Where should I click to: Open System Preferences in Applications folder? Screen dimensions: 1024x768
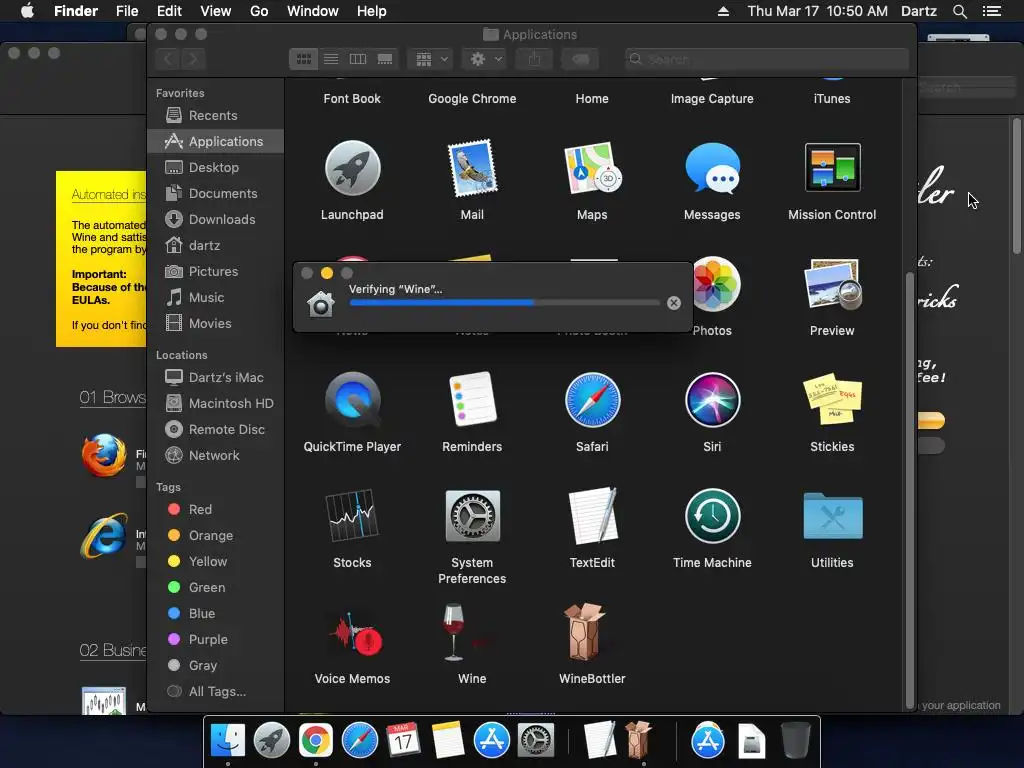click(x=472, y=516)
